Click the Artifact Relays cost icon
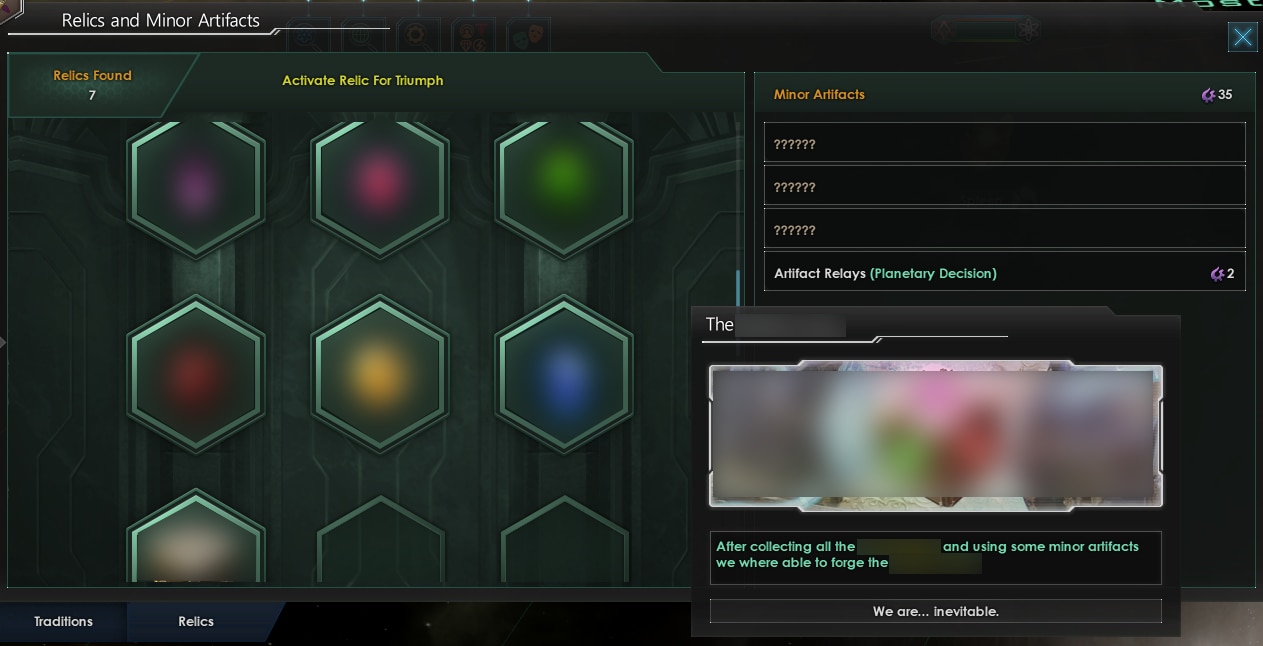 tap(1216, 274)
